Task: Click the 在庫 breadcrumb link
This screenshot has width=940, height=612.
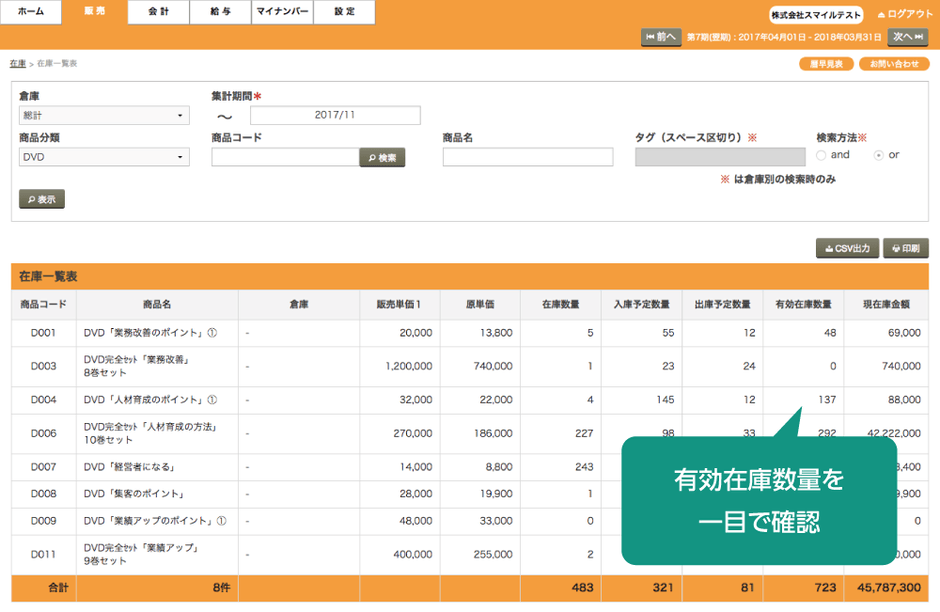Action: tap(18, 63)
